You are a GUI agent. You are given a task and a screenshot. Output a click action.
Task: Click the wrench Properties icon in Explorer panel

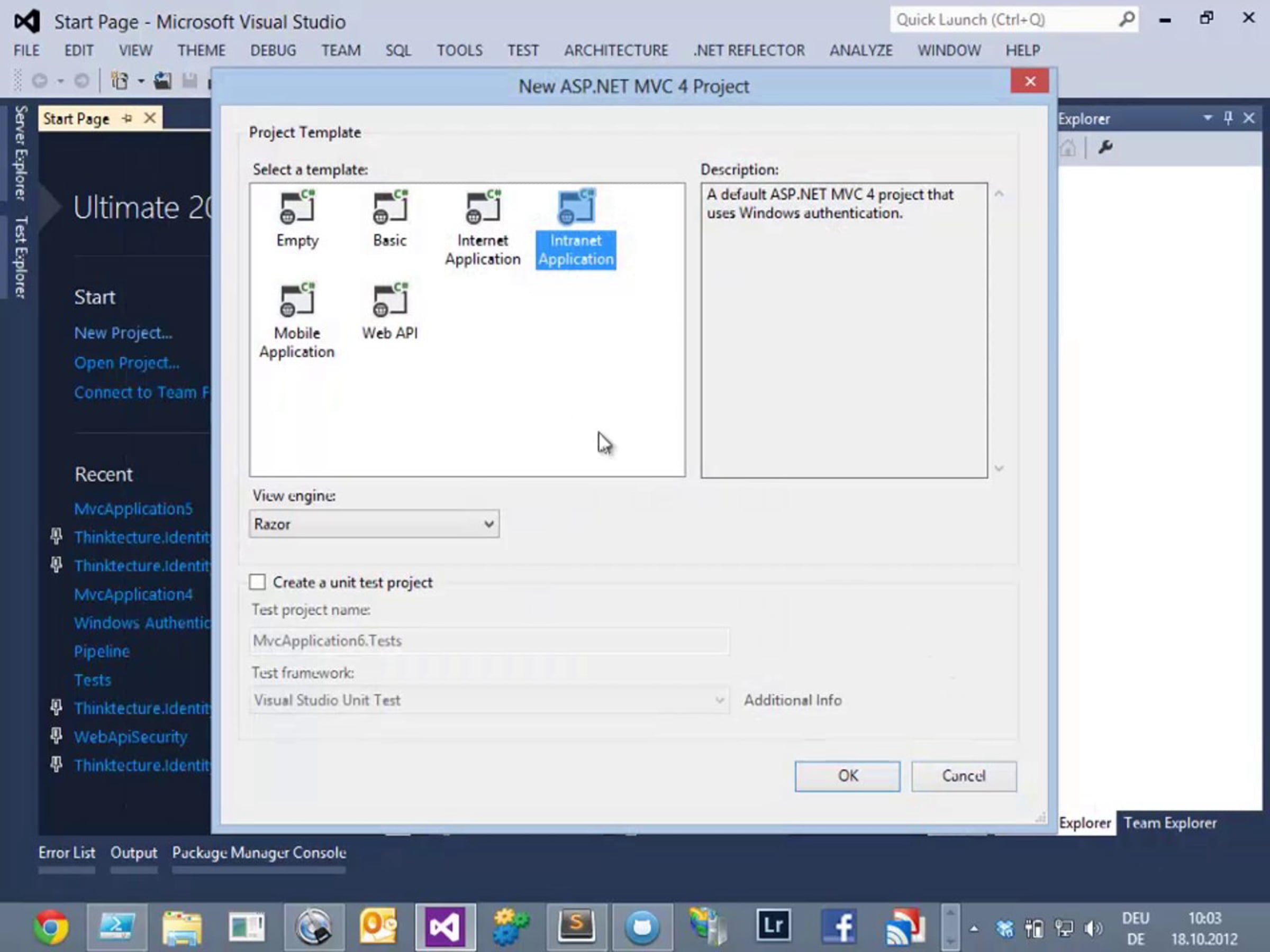coord(1105,148)
